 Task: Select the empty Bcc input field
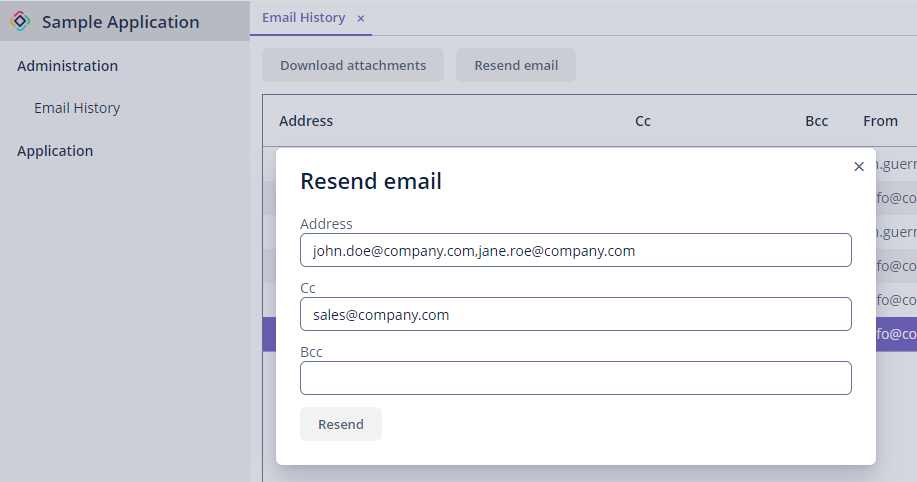[575, 378]
